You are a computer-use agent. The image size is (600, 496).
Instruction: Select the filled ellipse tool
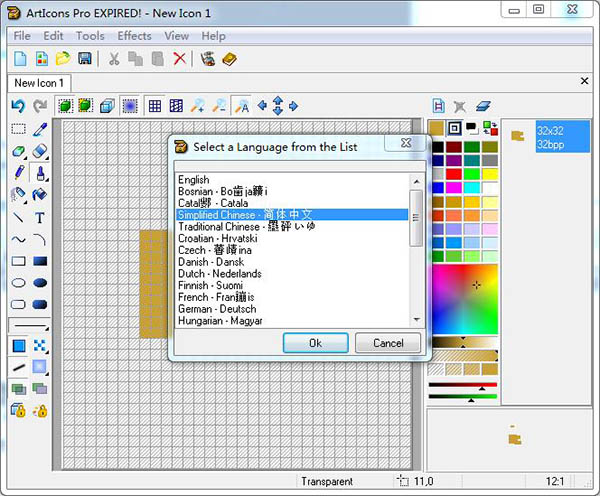coord(40,283)
